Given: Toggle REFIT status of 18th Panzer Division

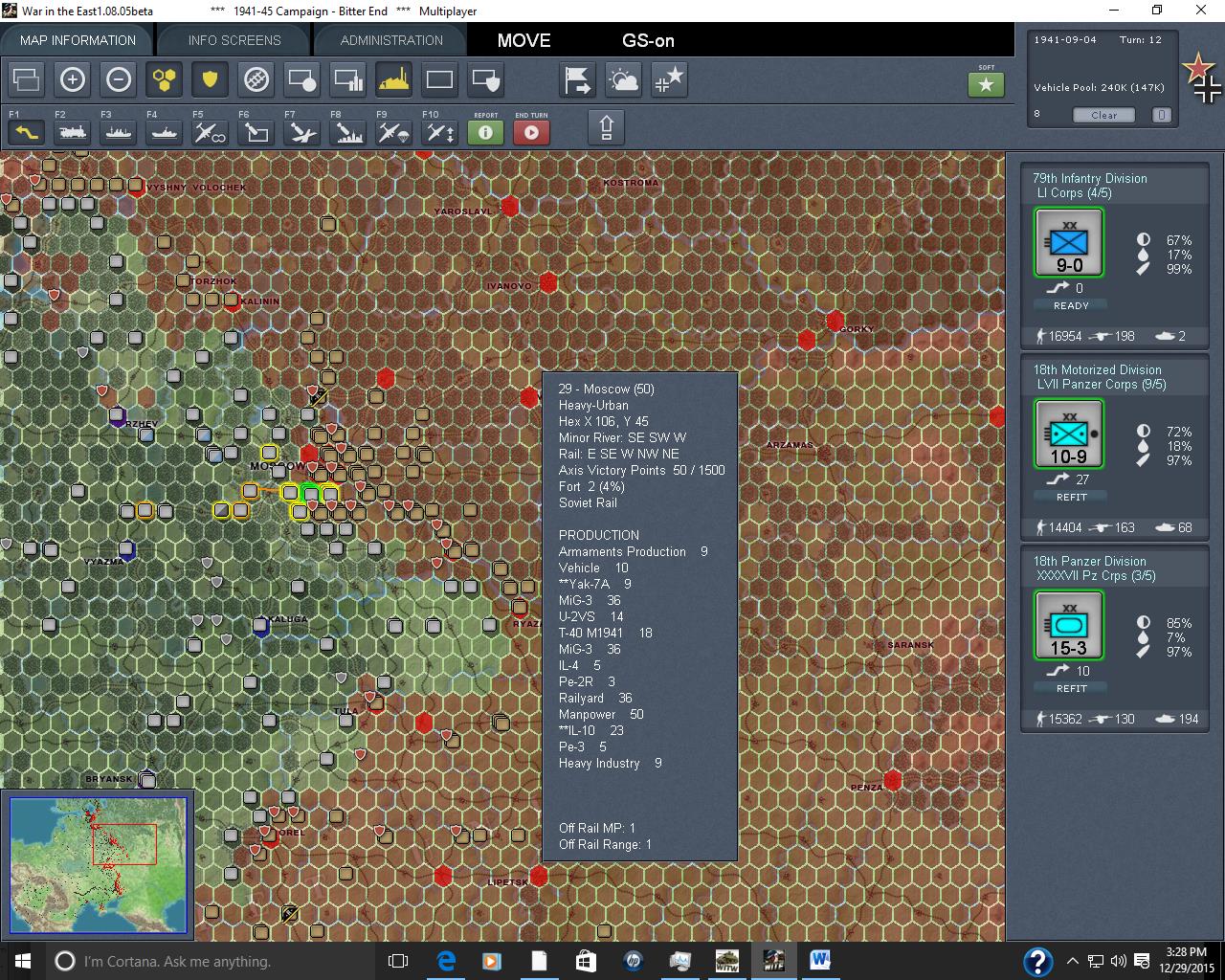Looking at the screenshot, I should (x=1071, y=688).
